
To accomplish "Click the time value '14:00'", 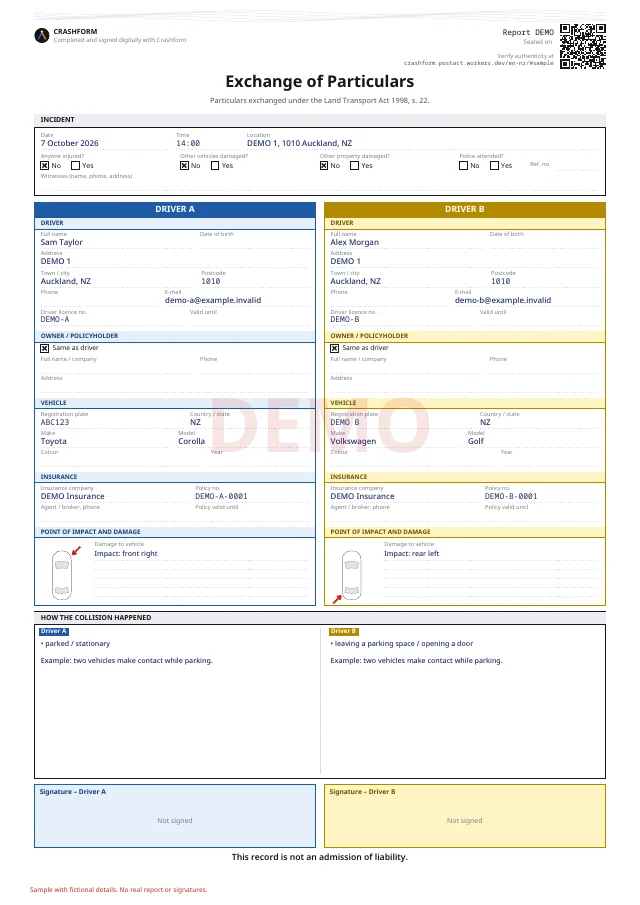I will pyautogui.click(x=188, y=143).
